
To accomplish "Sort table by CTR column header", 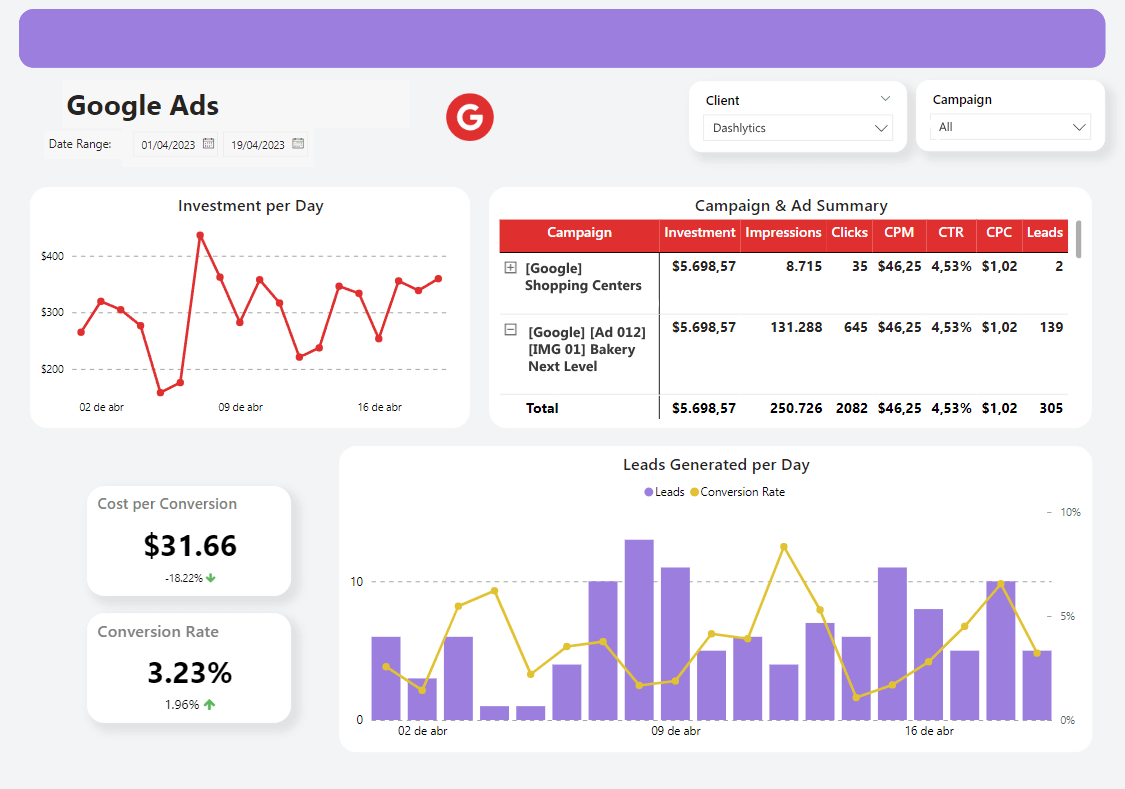I will (x=951, y=232).
